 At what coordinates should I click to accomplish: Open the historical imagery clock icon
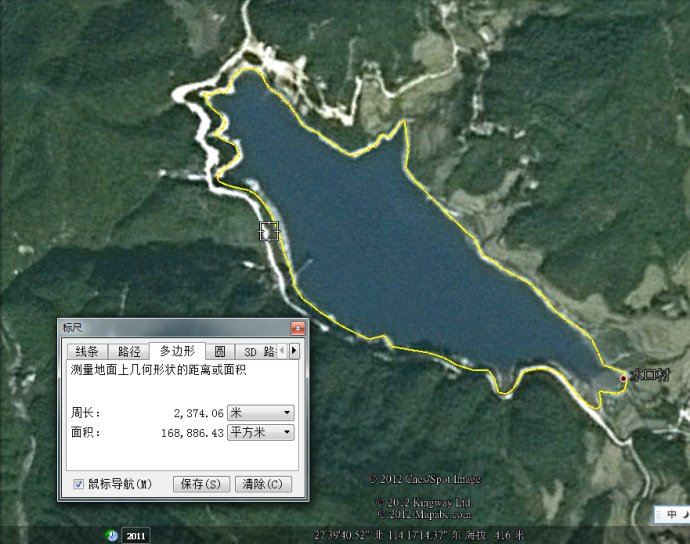(113, 535)
